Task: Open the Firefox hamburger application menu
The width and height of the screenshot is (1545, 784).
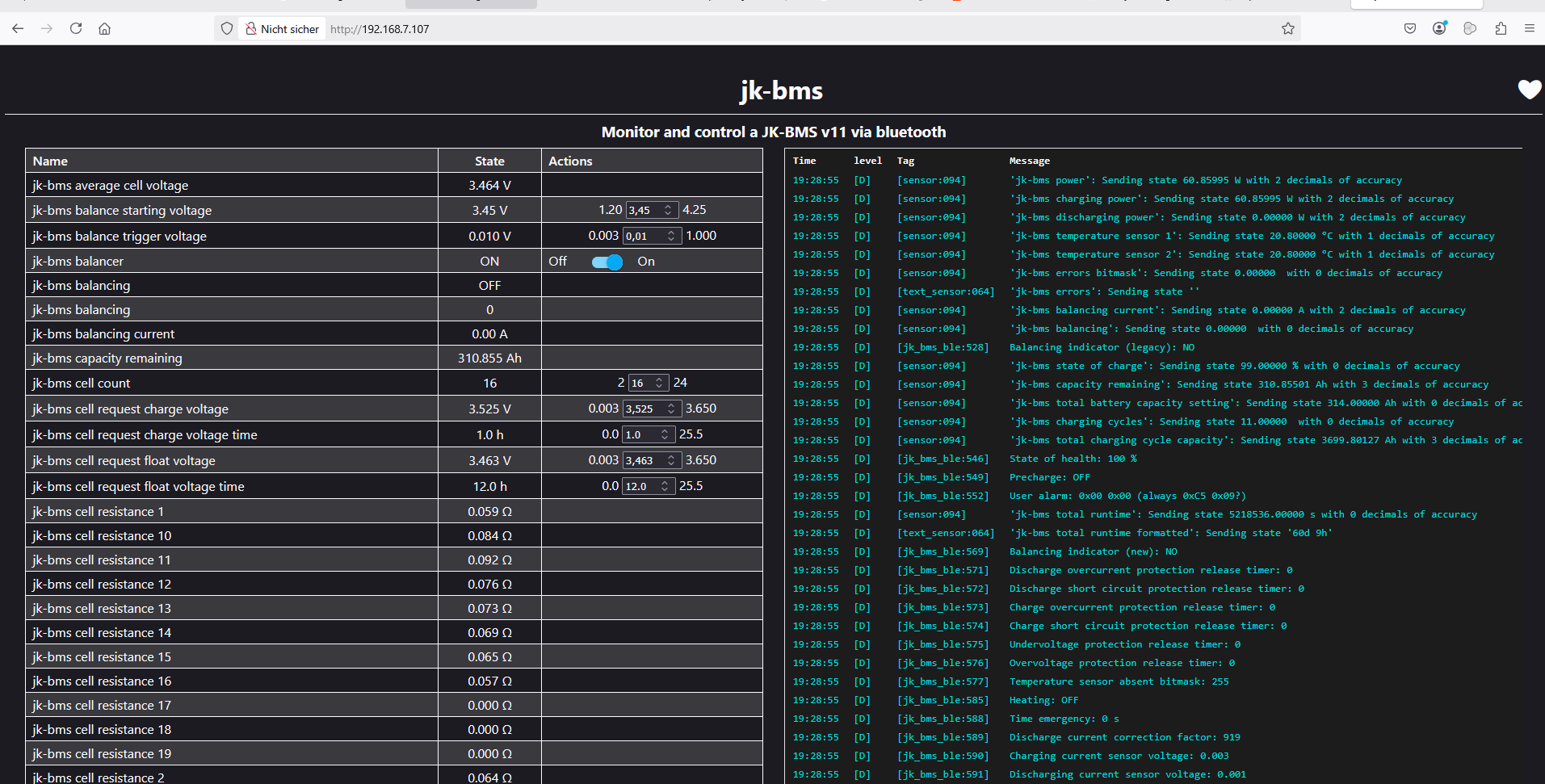Action: pyautogui.click(x=1529, y=28)
